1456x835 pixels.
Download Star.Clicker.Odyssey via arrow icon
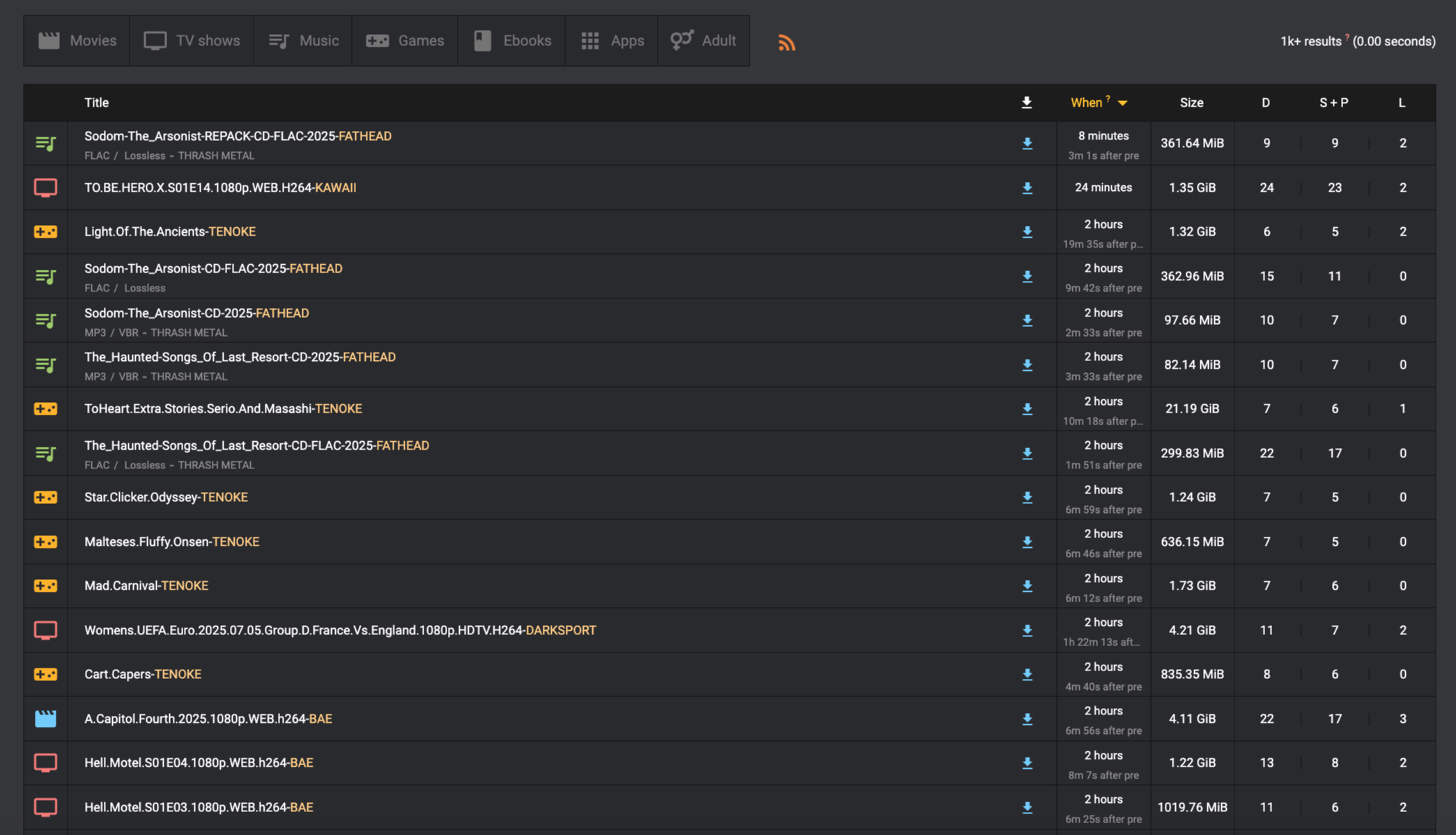tap(1027, 498)
